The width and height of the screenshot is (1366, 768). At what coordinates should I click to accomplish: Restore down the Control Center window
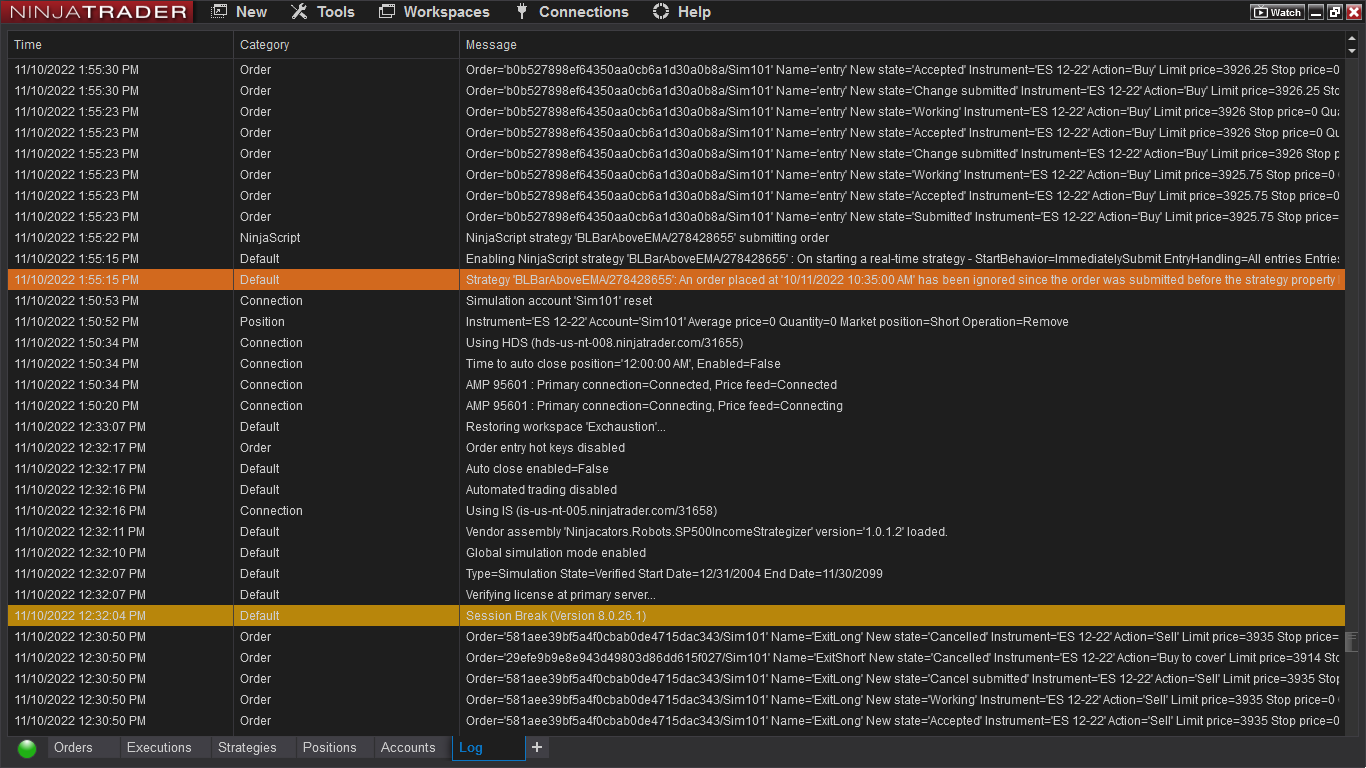(1334, 12)
